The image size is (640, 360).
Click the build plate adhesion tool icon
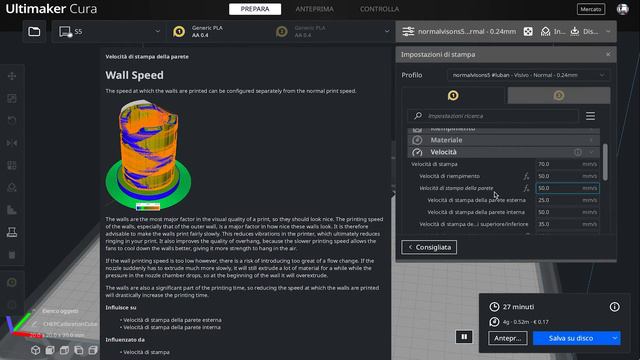(12, 232)
